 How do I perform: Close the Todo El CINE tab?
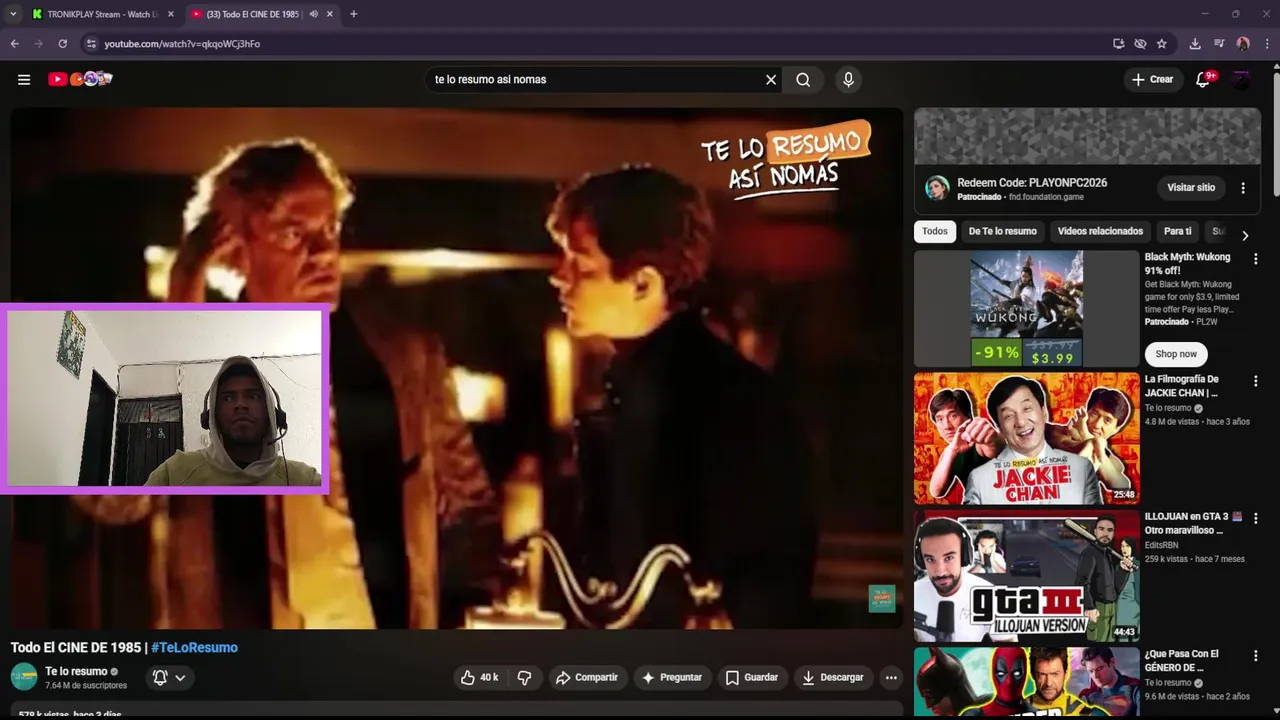click(x=330, y=14)
